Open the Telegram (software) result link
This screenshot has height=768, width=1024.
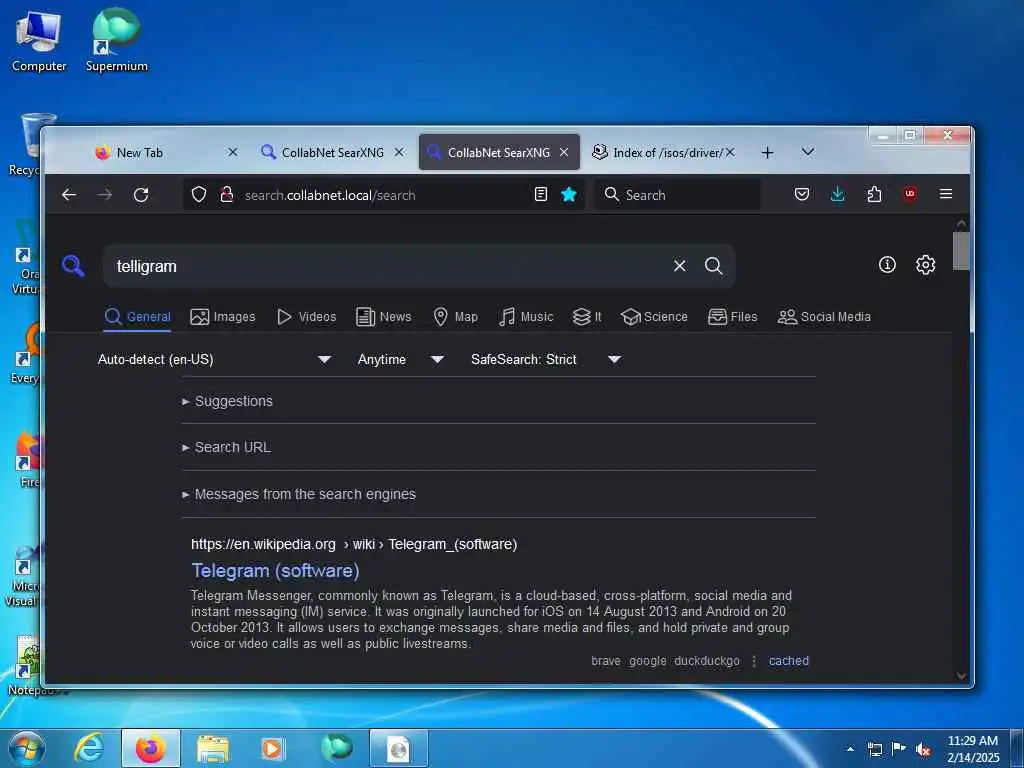point(276,571)
